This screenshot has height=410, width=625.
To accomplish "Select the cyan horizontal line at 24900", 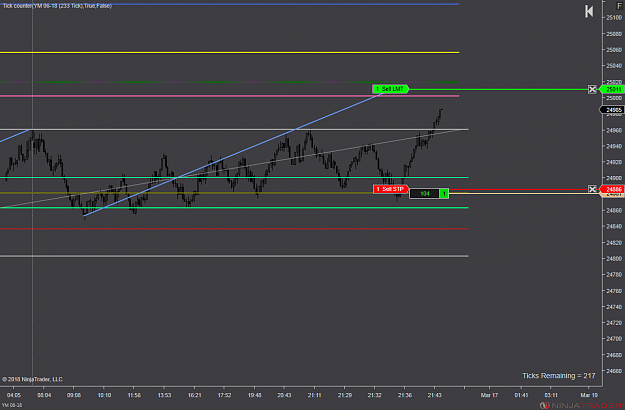I will pos(234,178).
